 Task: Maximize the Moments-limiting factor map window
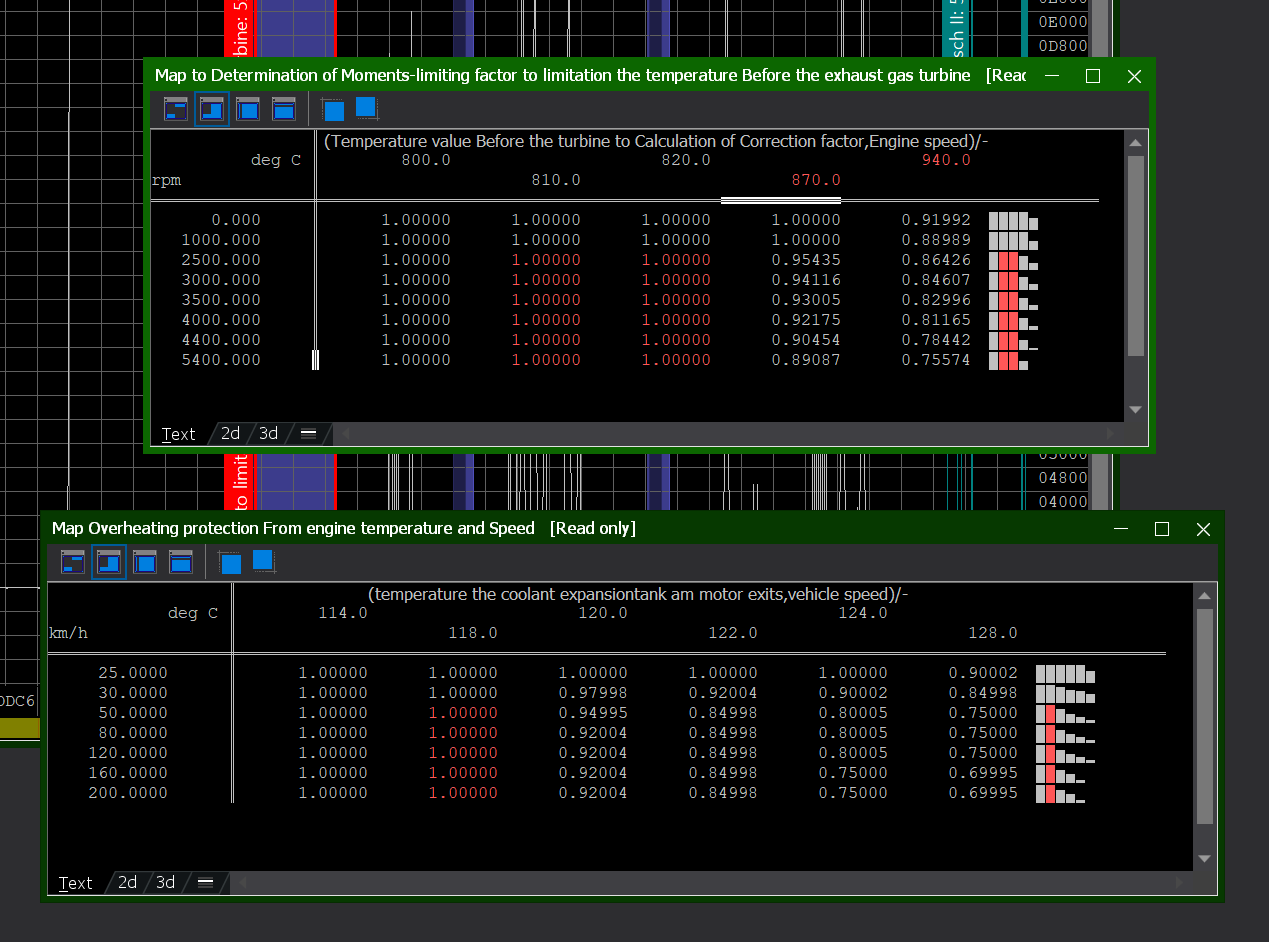tap(1093, 76)
